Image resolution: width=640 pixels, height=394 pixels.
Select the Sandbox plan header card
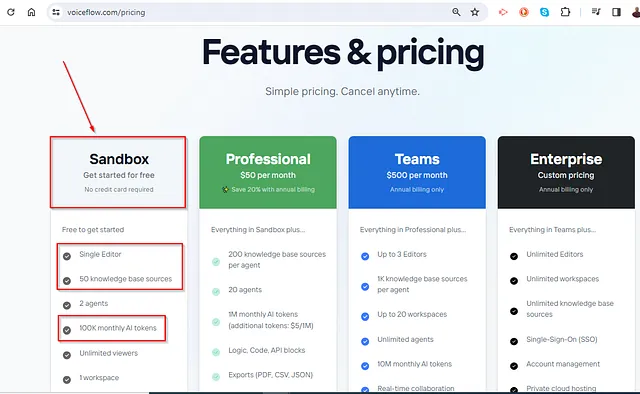(x=118, y=172)
